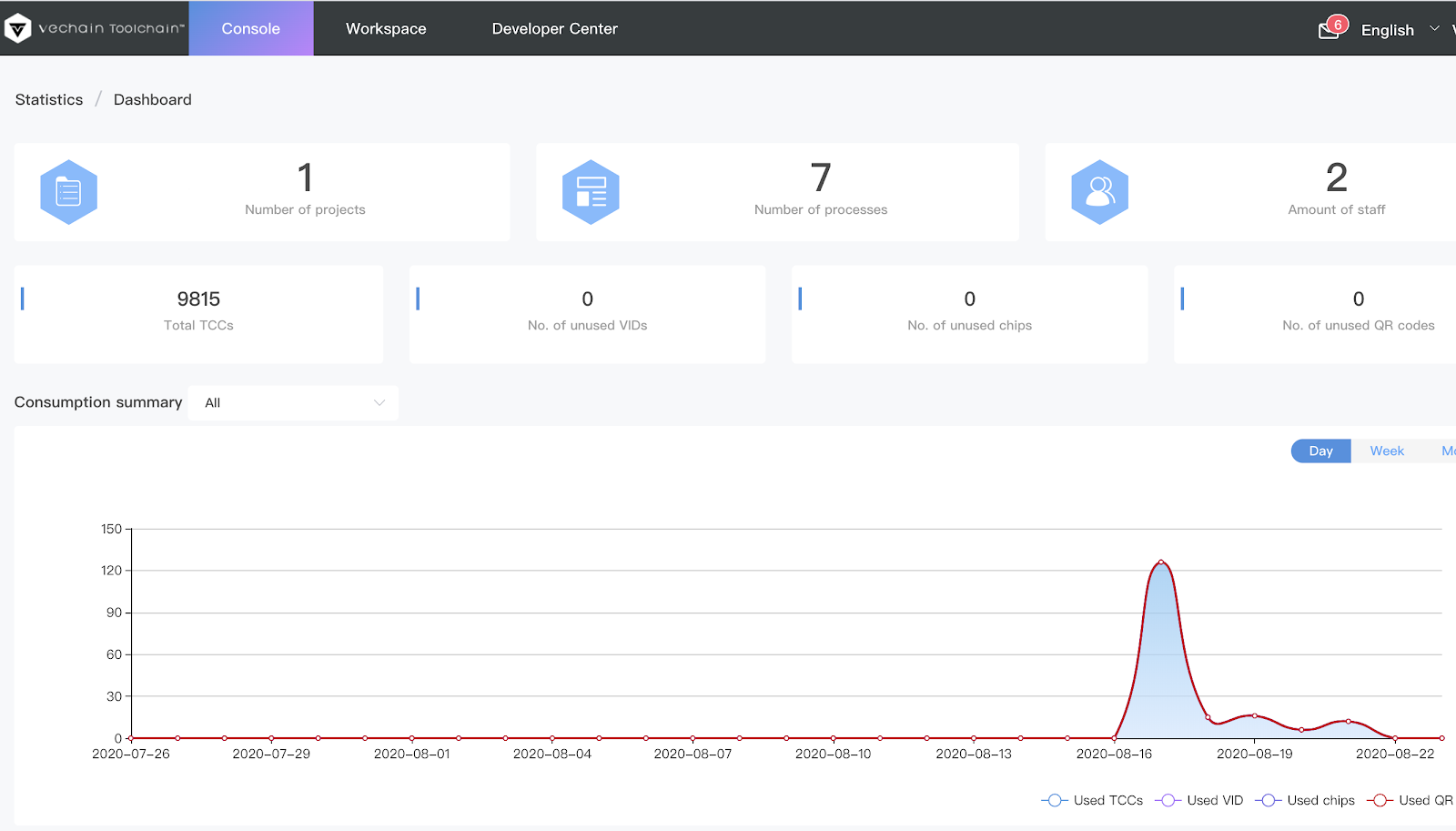Click the 2020-07-26 x-axis date label
The width and height of the screenshot is (1456, 831).
[x=131, y=754]
